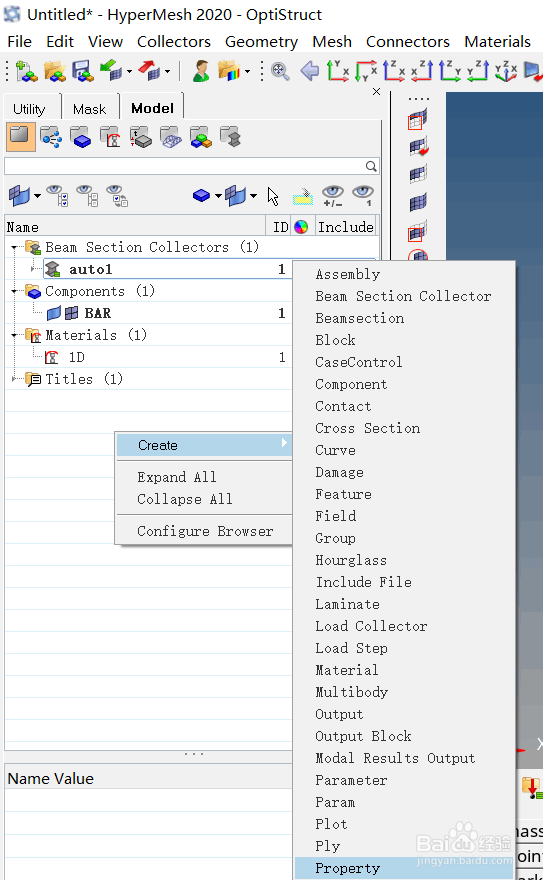
Task: Select the red-green XY axis view icon
Action: click(x=338, y=71)
